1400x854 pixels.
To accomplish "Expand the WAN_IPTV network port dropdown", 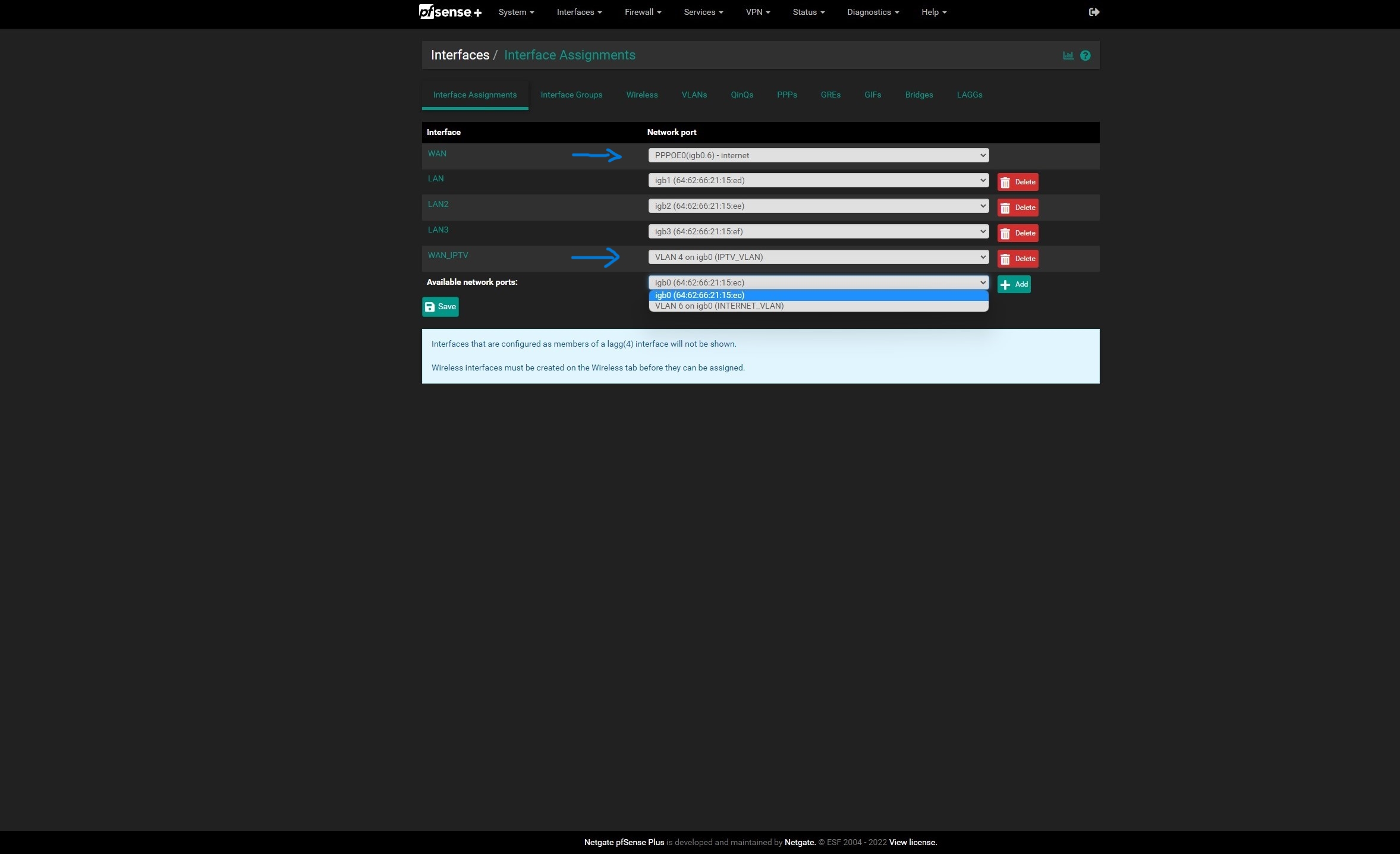I will (818, 257).
